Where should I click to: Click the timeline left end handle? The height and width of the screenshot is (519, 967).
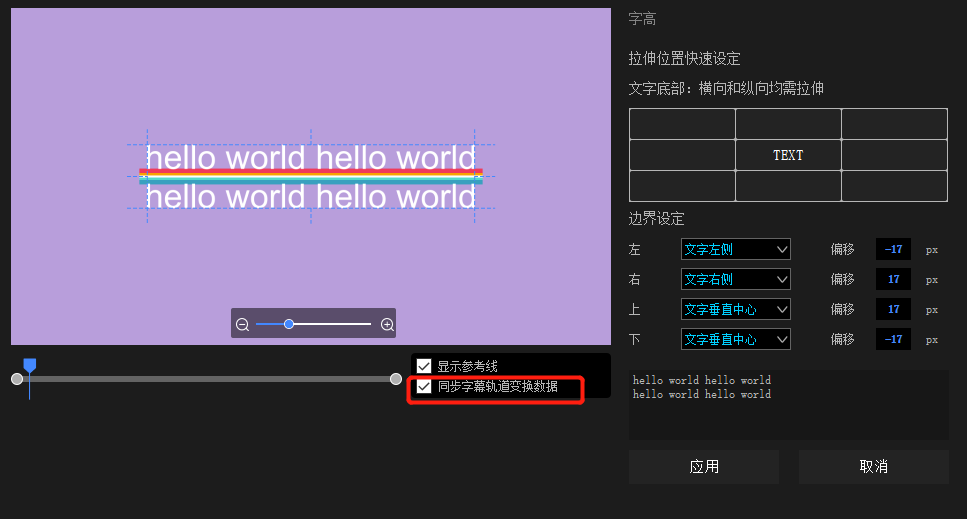[17, 379]
